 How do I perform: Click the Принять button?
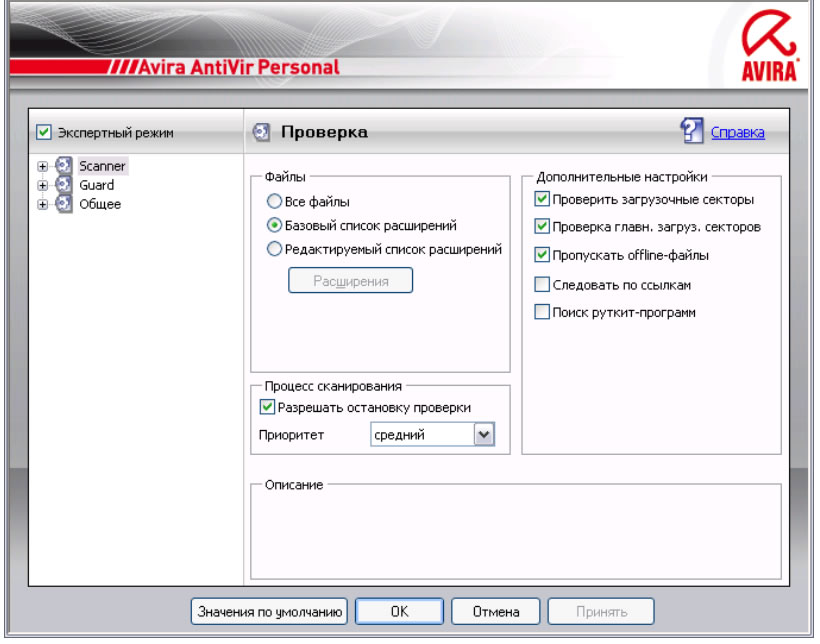pyautogui.click(x=601, y=612)
